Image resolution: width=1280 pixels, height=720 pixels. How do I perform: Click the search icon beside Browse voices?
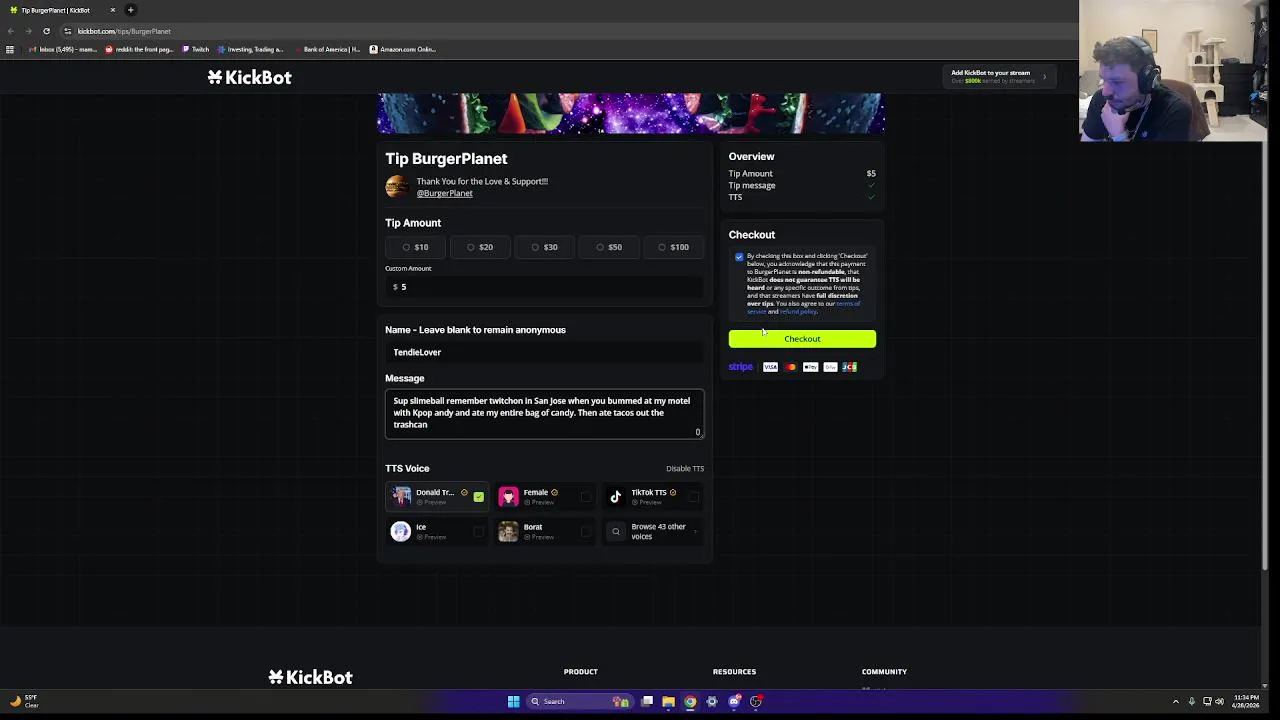tap(616, 531)
